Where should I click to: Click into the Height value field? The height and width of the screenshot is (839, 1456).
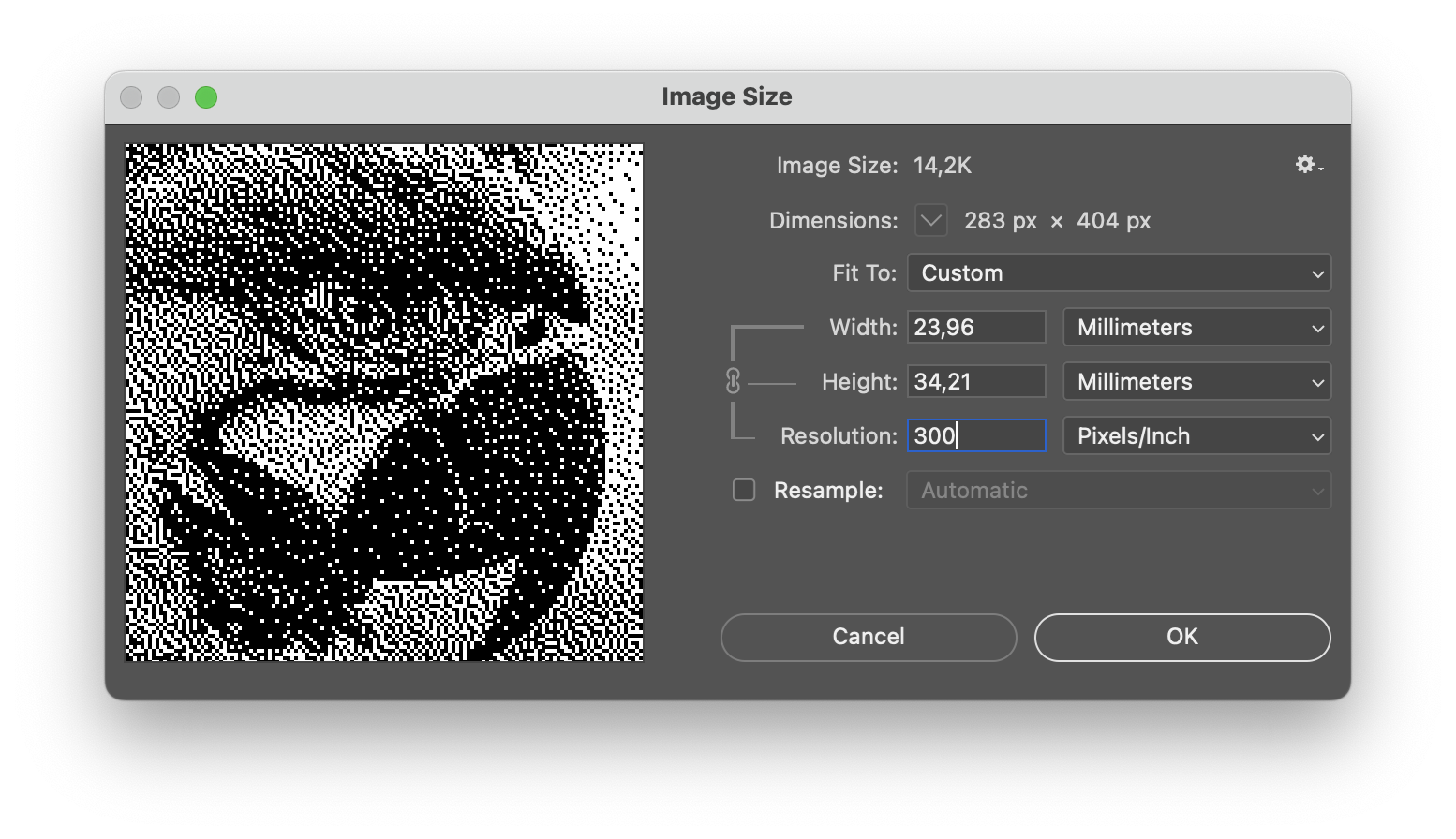976,382
